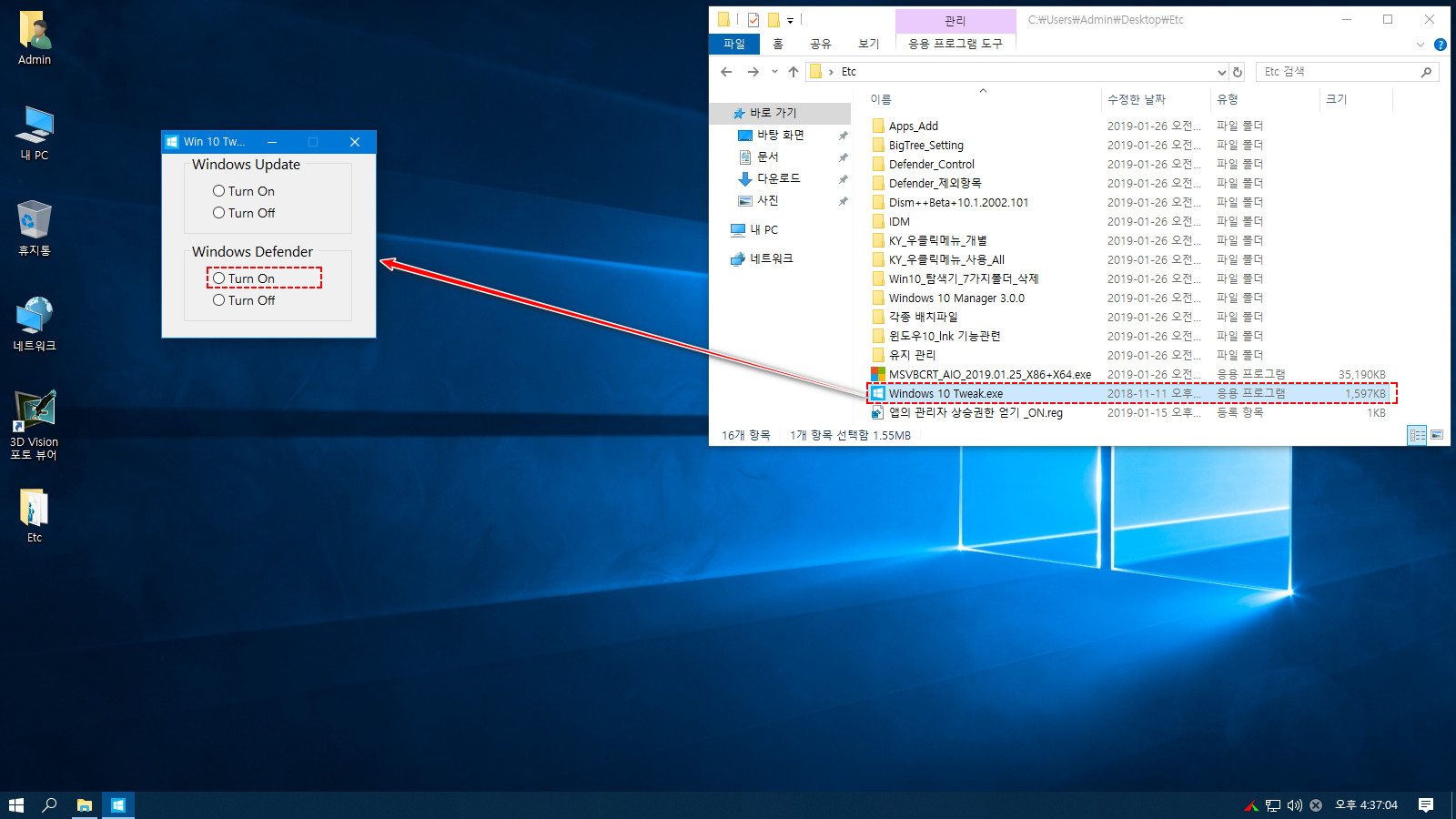1456x819 pixels.
Task: Select Windows Update Turn Off radio
Action: point(244,213)
